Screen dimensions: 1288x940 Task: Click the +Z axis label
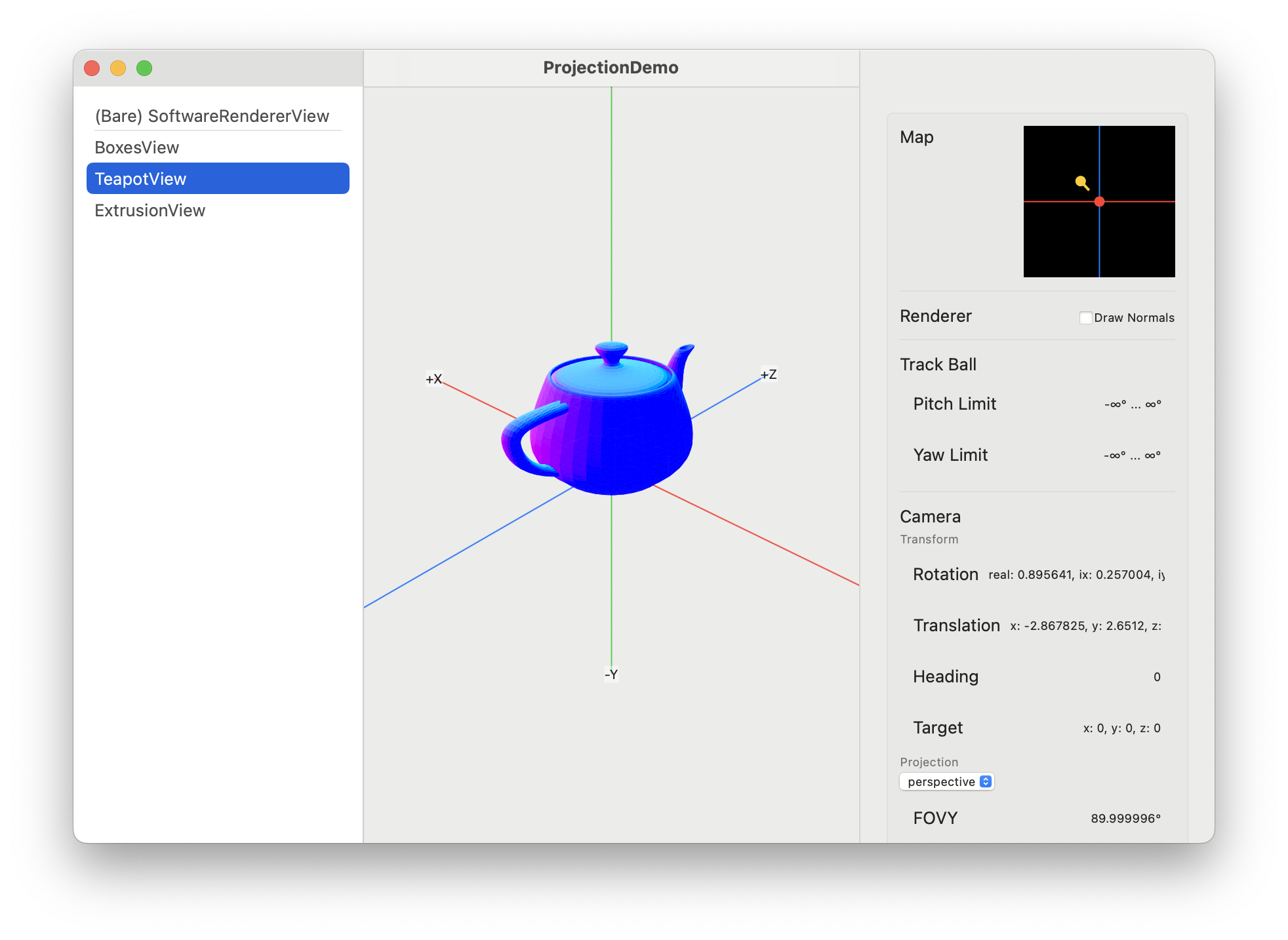(x=769, y=374)
